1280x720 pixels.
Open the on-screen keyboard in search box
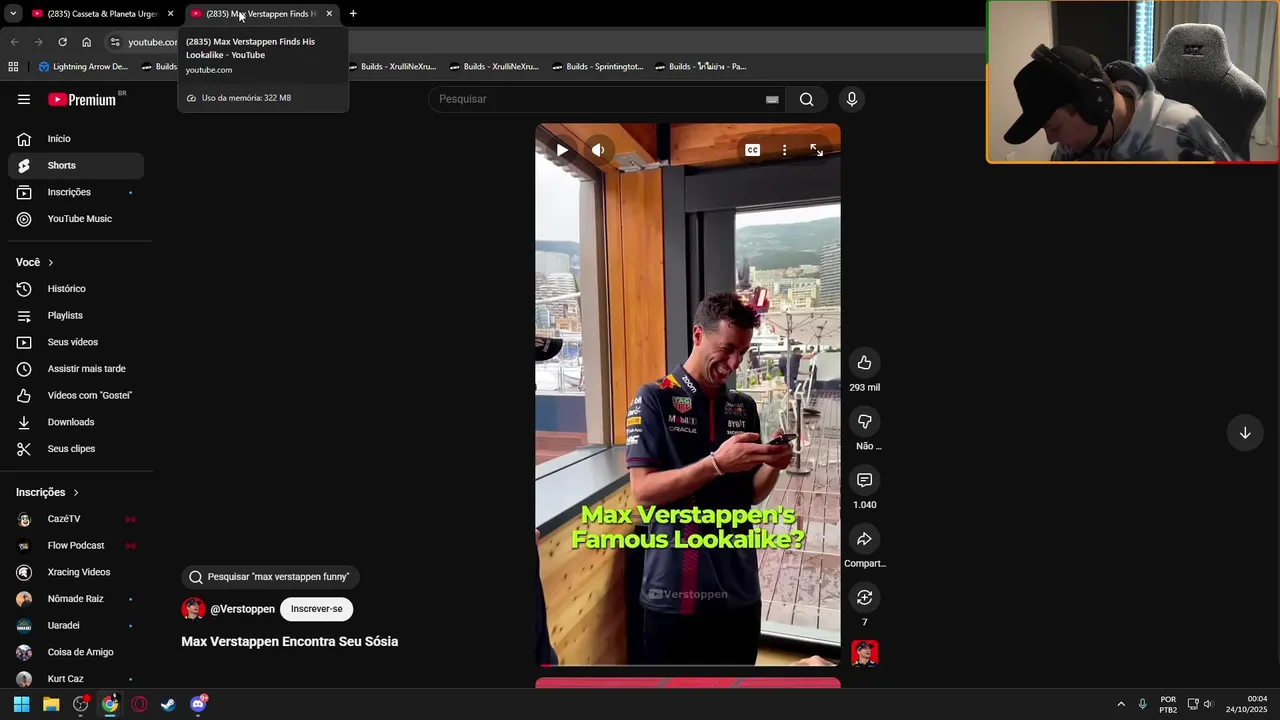772,99
